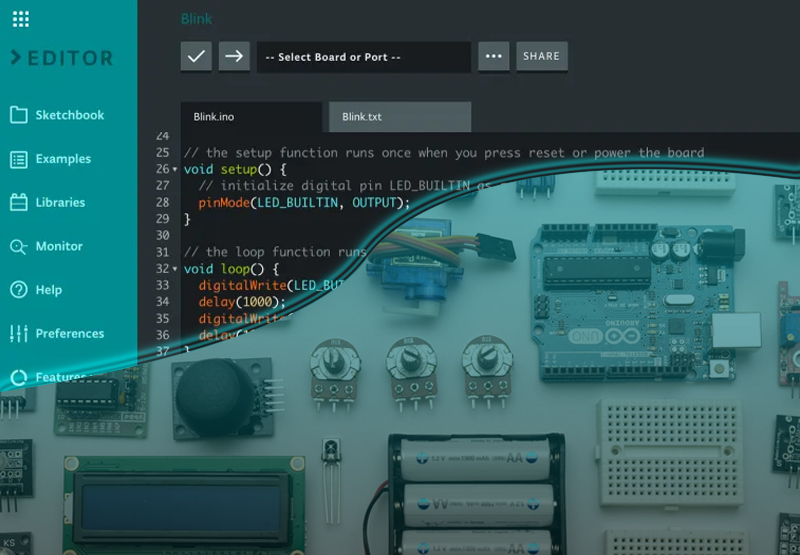This screenshot has height=555, width=800.
Task: Click the 'void loop() {' code line
Action: pyautogui.click(x=231, y=269)
